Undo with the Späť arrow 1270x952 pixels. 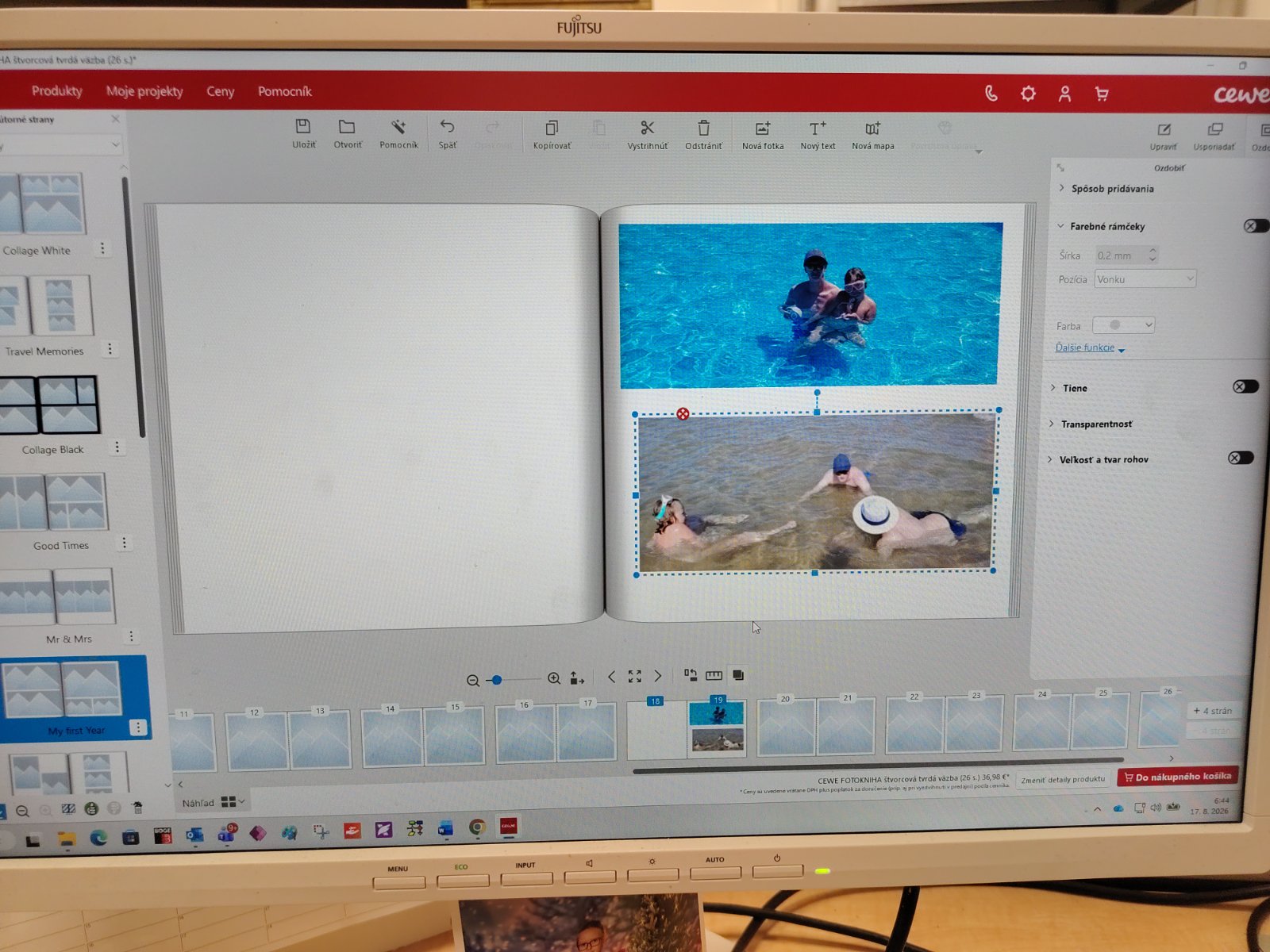click(448, 133)
